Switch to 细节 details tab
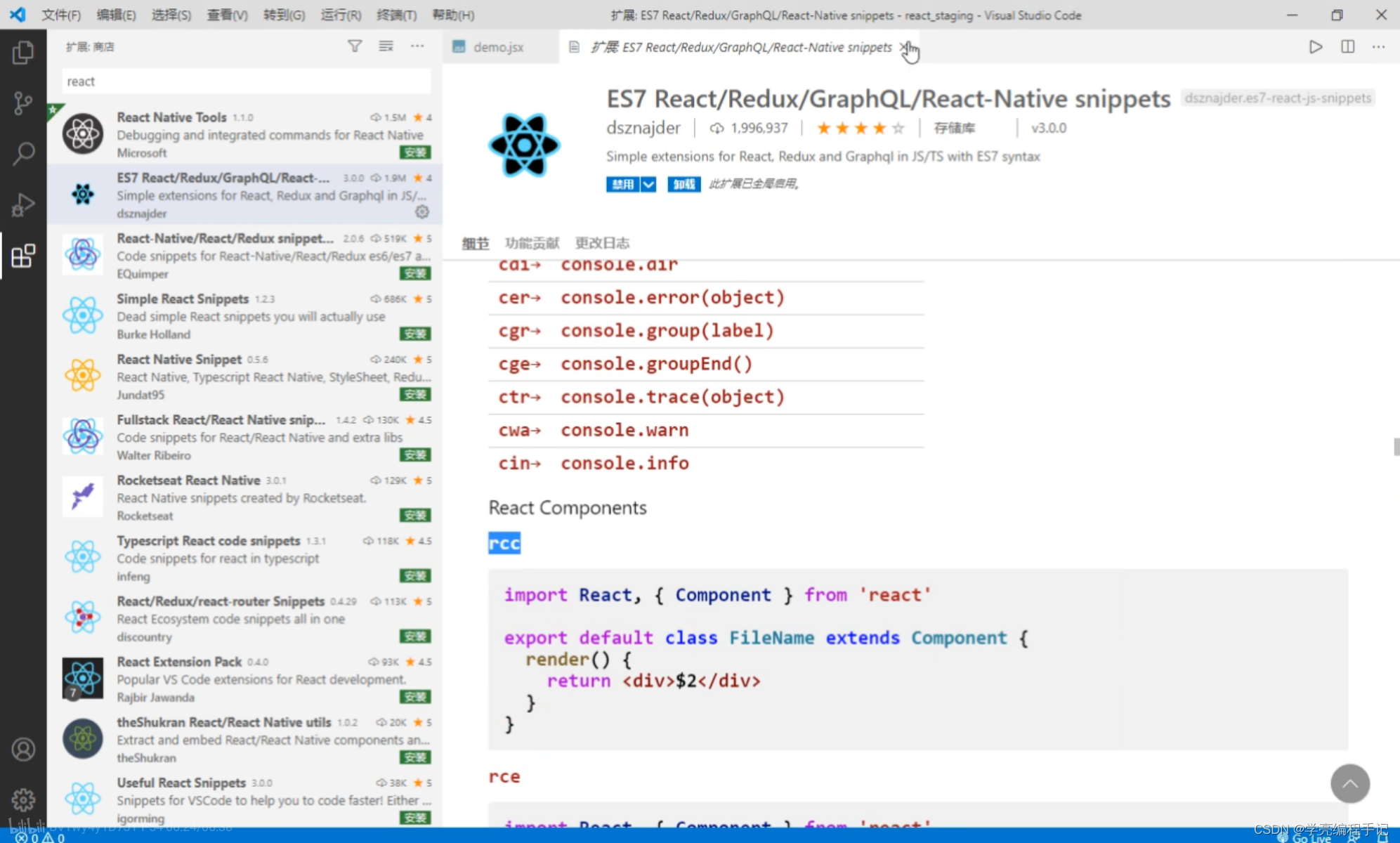1400x843 pixels. [476, 243]
